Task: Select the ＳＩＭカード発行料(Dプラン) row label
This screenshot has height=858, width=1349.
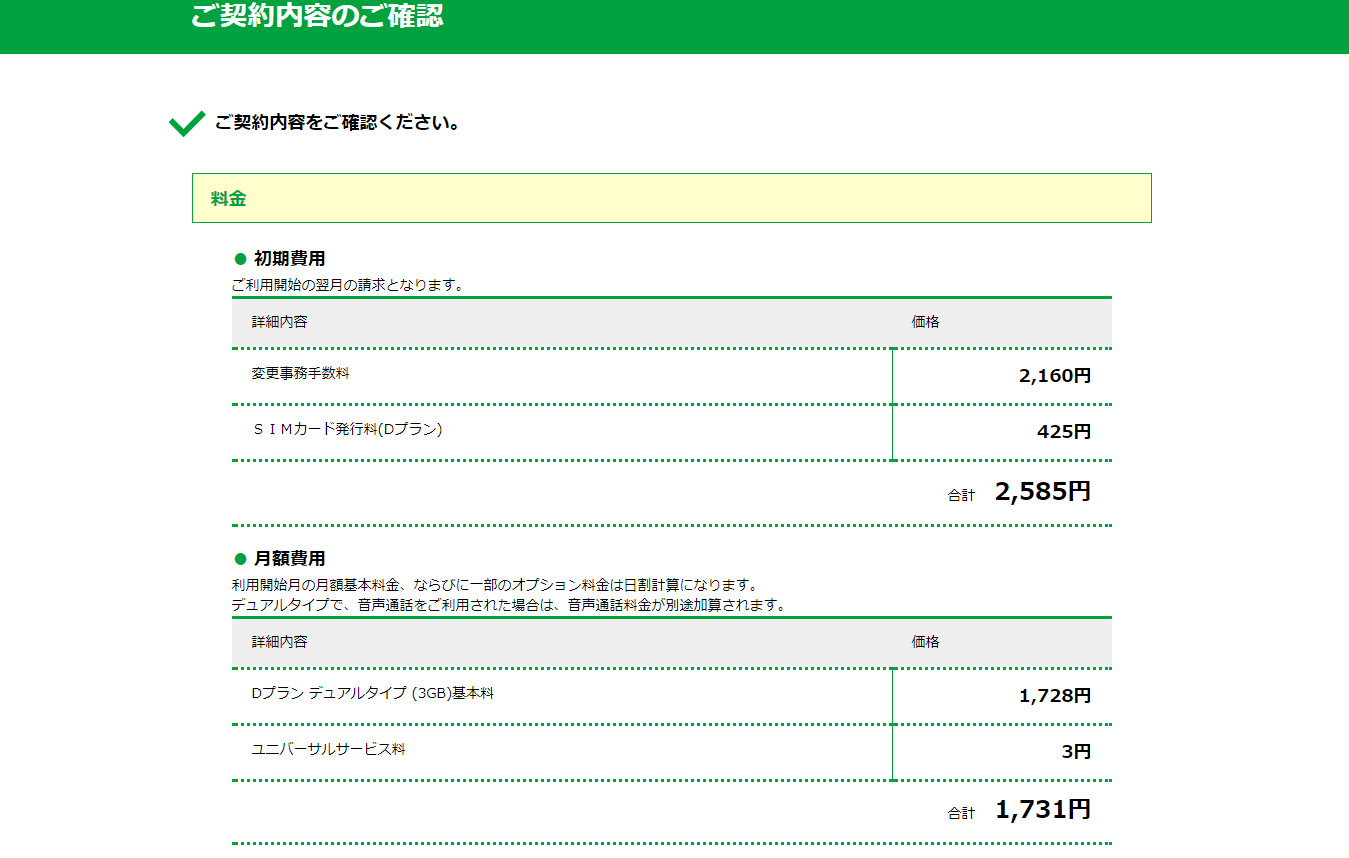Action: (x=347, y=430)
